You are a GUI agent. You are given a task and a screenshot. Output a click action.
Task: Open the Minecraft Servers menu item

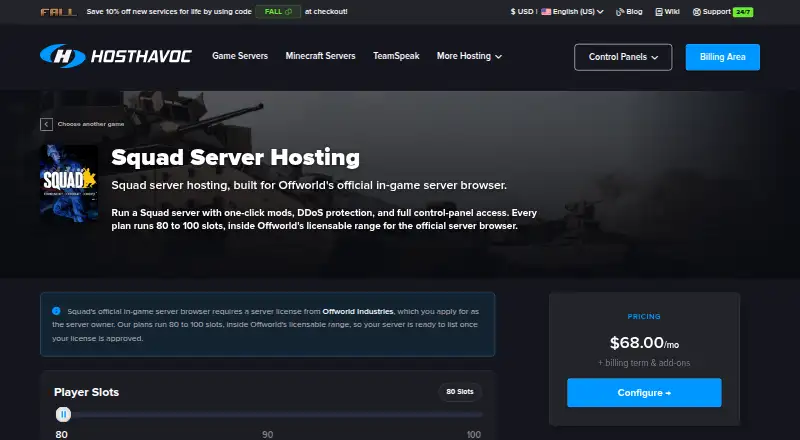[320, 56]
